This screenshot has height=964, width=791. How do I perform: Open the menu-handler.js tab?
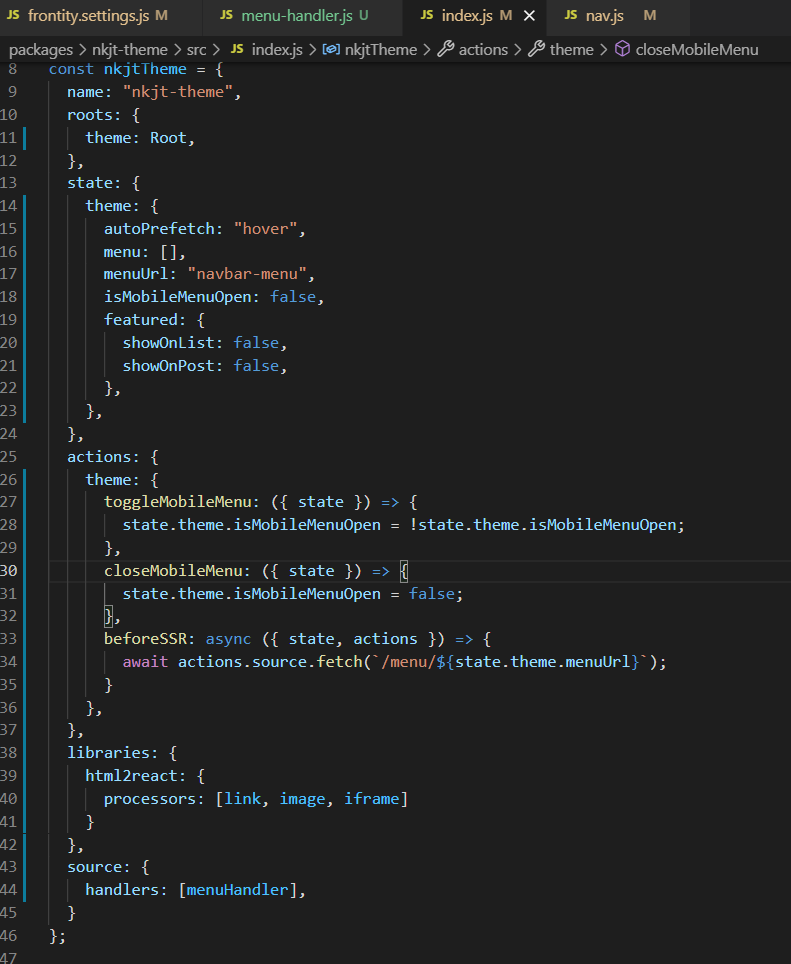coord(297,16)
